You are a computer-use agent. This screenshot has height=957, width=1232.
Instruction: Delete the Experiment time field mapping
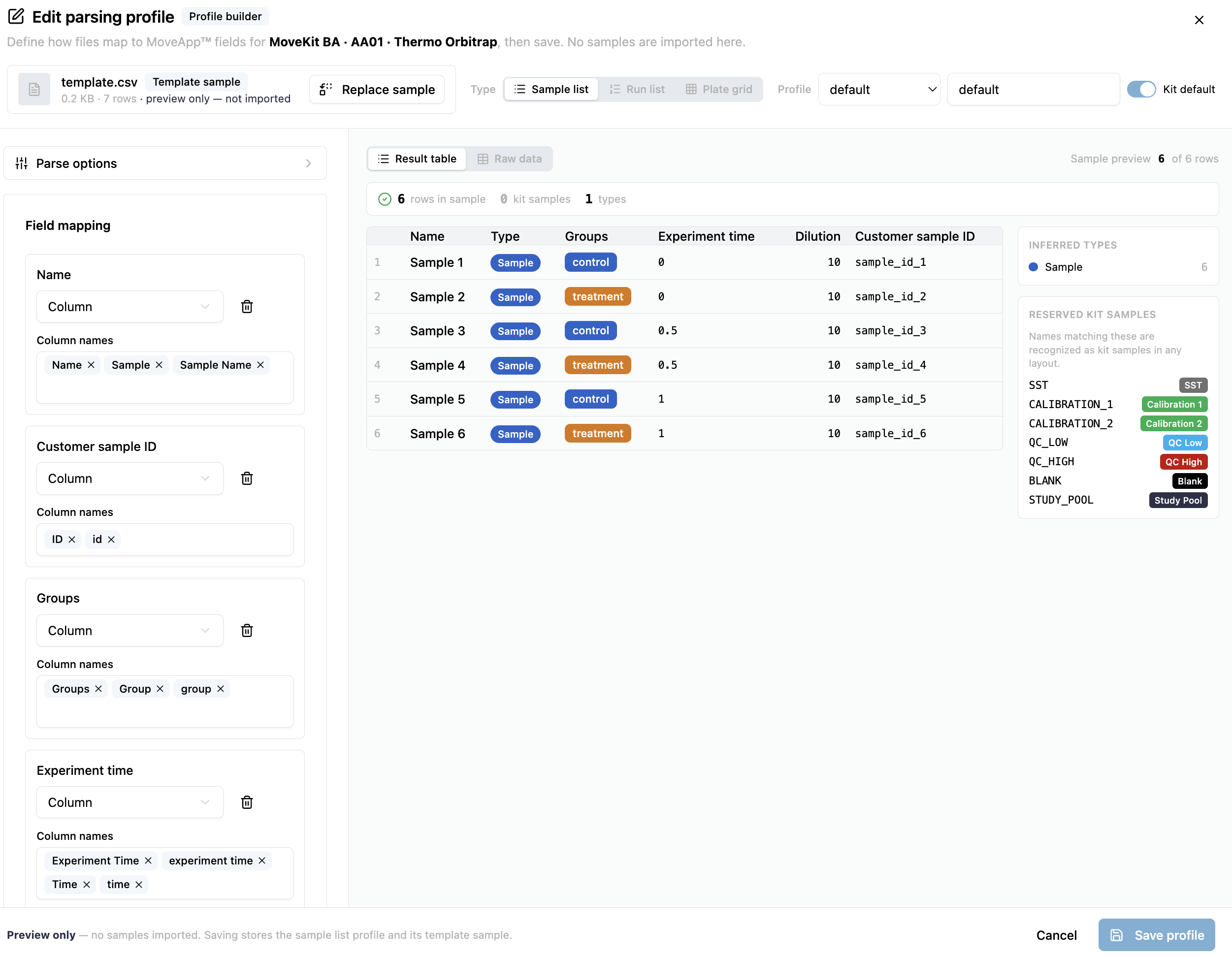pyautogui.click(x=247, y=802)
